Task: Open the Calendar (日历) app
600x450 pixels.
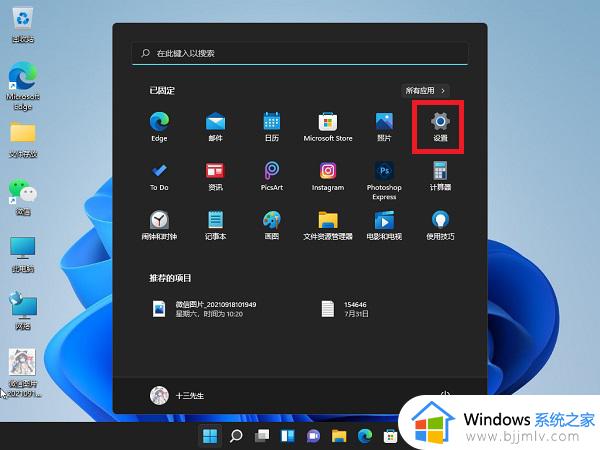Action: (x=272, y=127)
